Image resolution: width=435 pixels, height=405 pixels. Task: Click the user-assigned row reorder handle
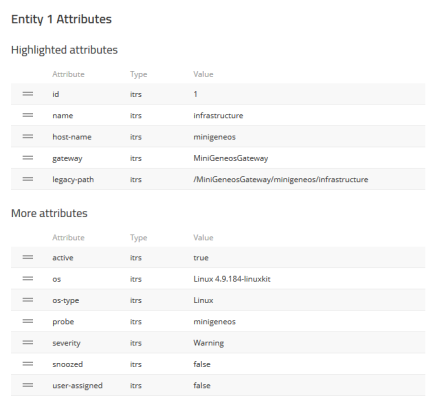pos(28,385)
